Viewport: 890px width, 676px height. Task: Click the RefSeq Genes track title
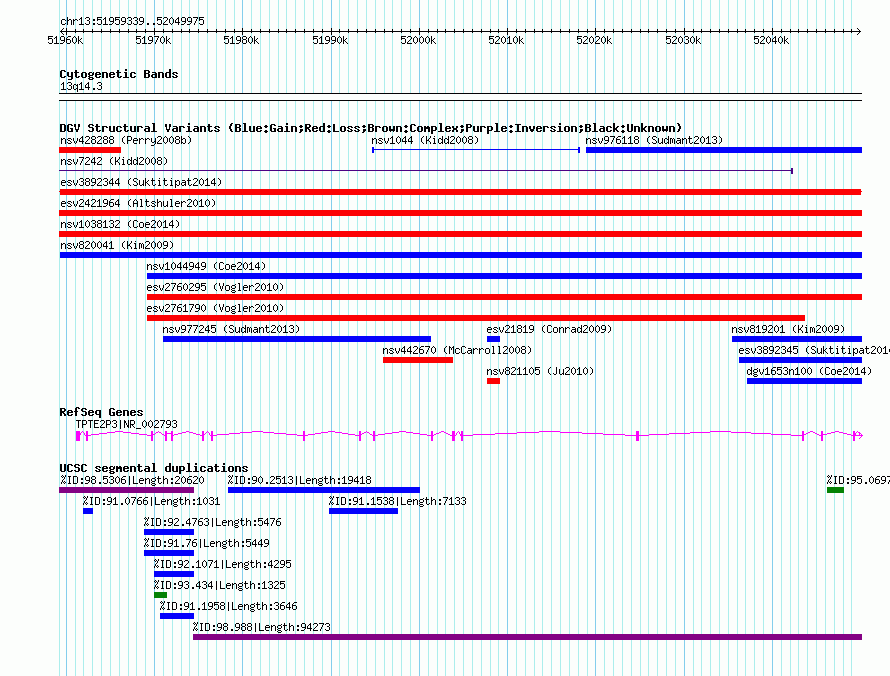[x=101, y=412]
